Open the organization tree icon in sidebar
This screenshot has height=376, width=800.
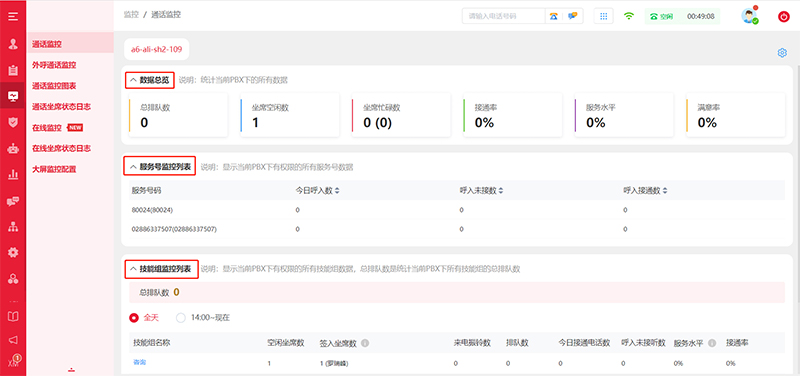(x=13, y=227)
